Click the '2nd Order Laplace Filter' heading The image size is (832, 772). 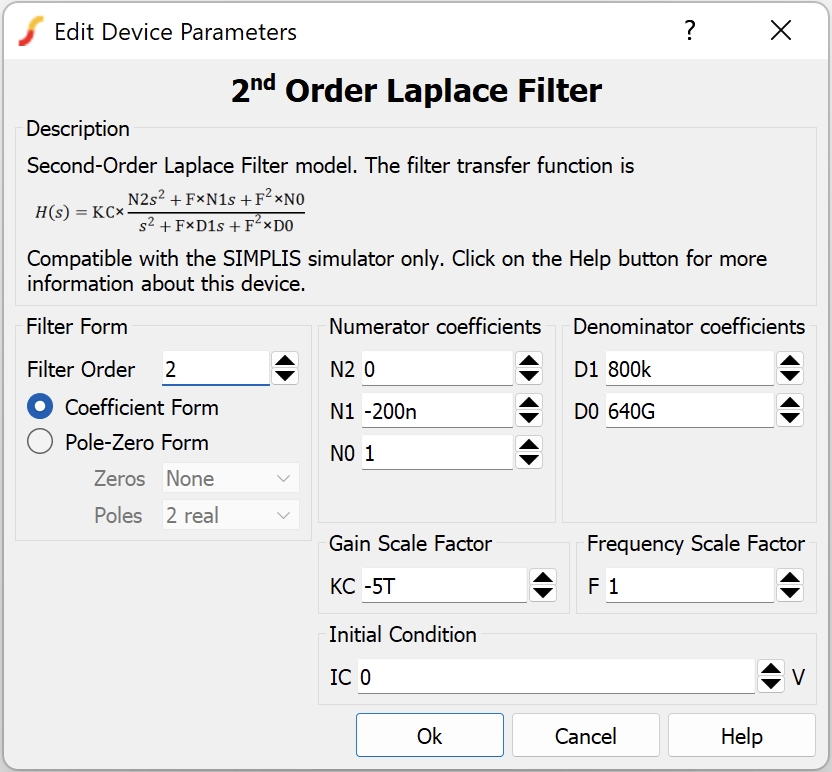click(x=417, y=90)
